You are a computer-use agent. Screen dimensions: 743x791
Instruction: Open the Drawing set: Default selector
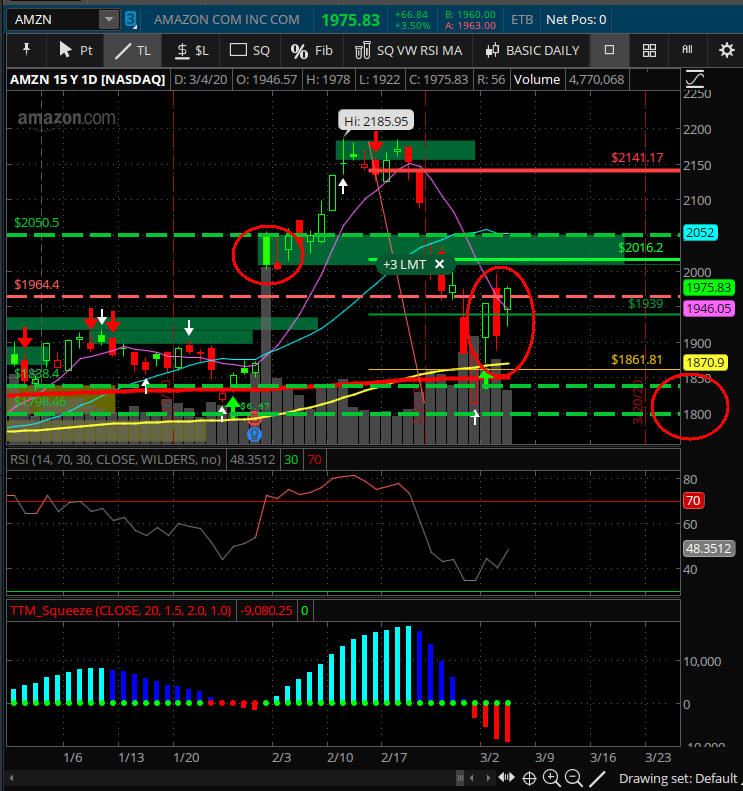[675, 778]
